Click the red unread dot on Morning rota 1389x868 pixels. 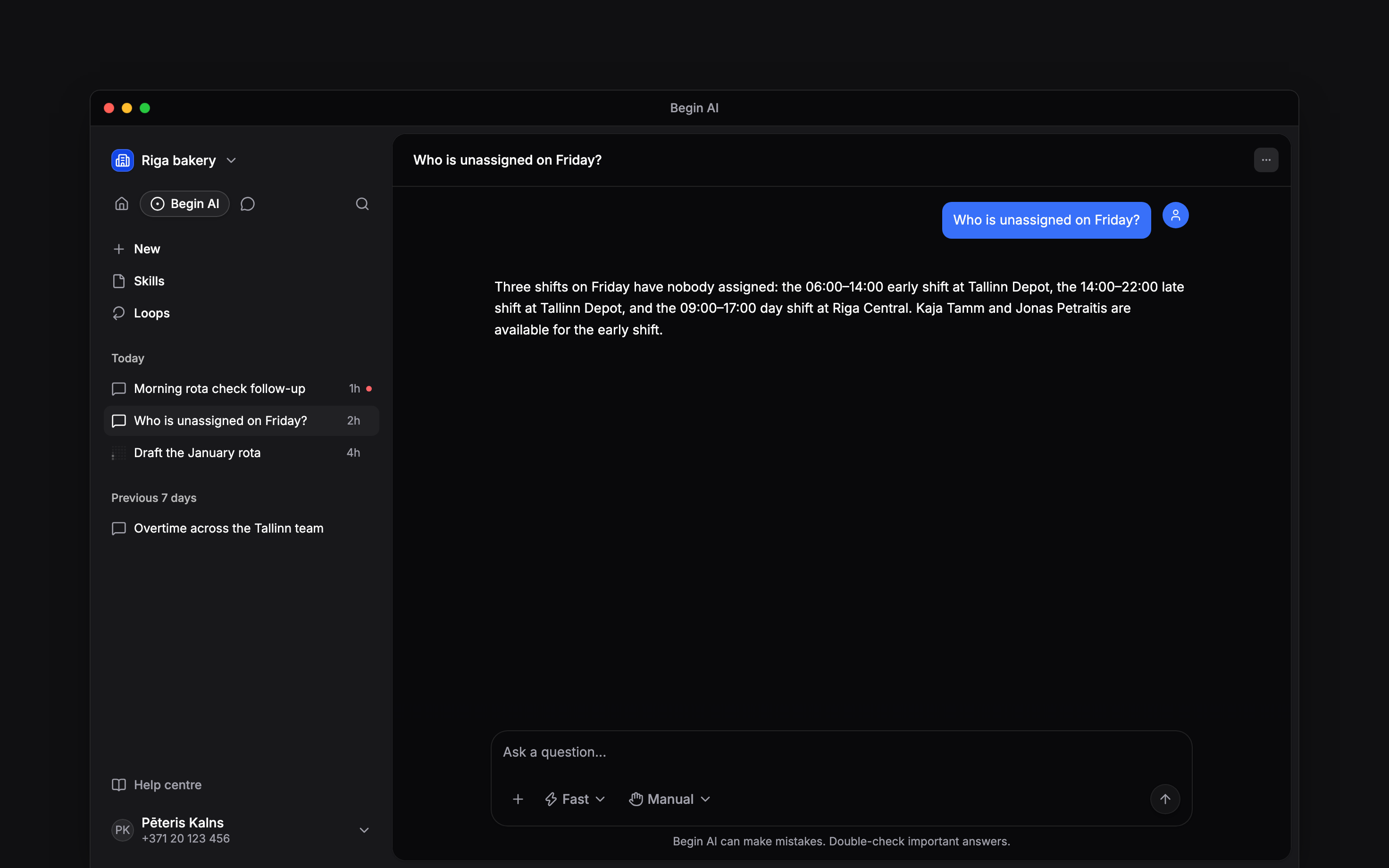[x=369, y=389]
